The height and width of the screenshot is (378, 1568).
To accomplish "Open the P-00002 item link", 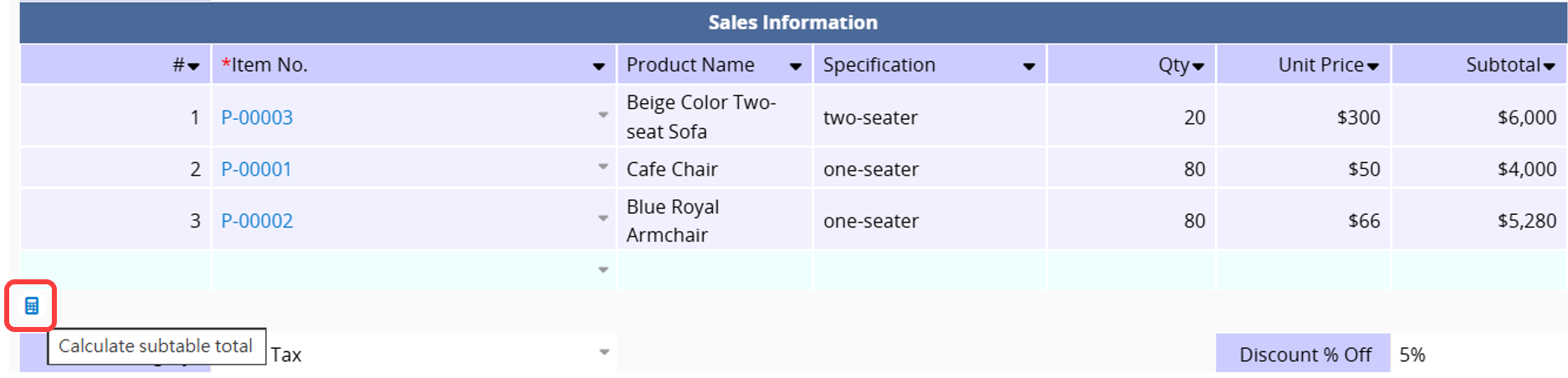I will coord(257,222).
